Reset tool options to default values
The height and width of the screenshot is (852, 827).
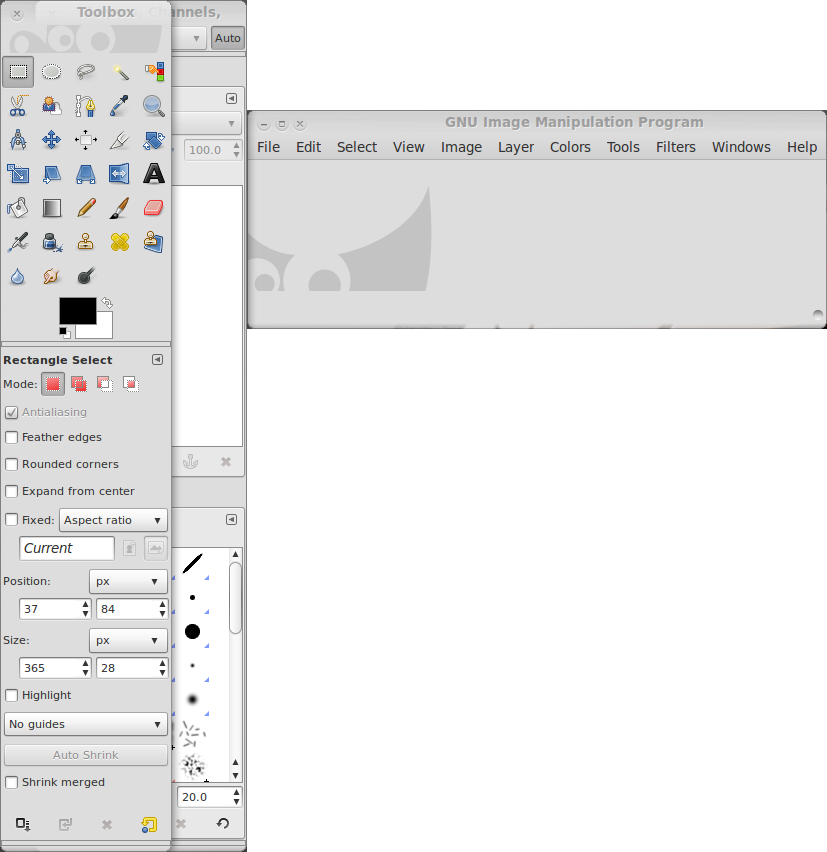(x=149, y=824)
